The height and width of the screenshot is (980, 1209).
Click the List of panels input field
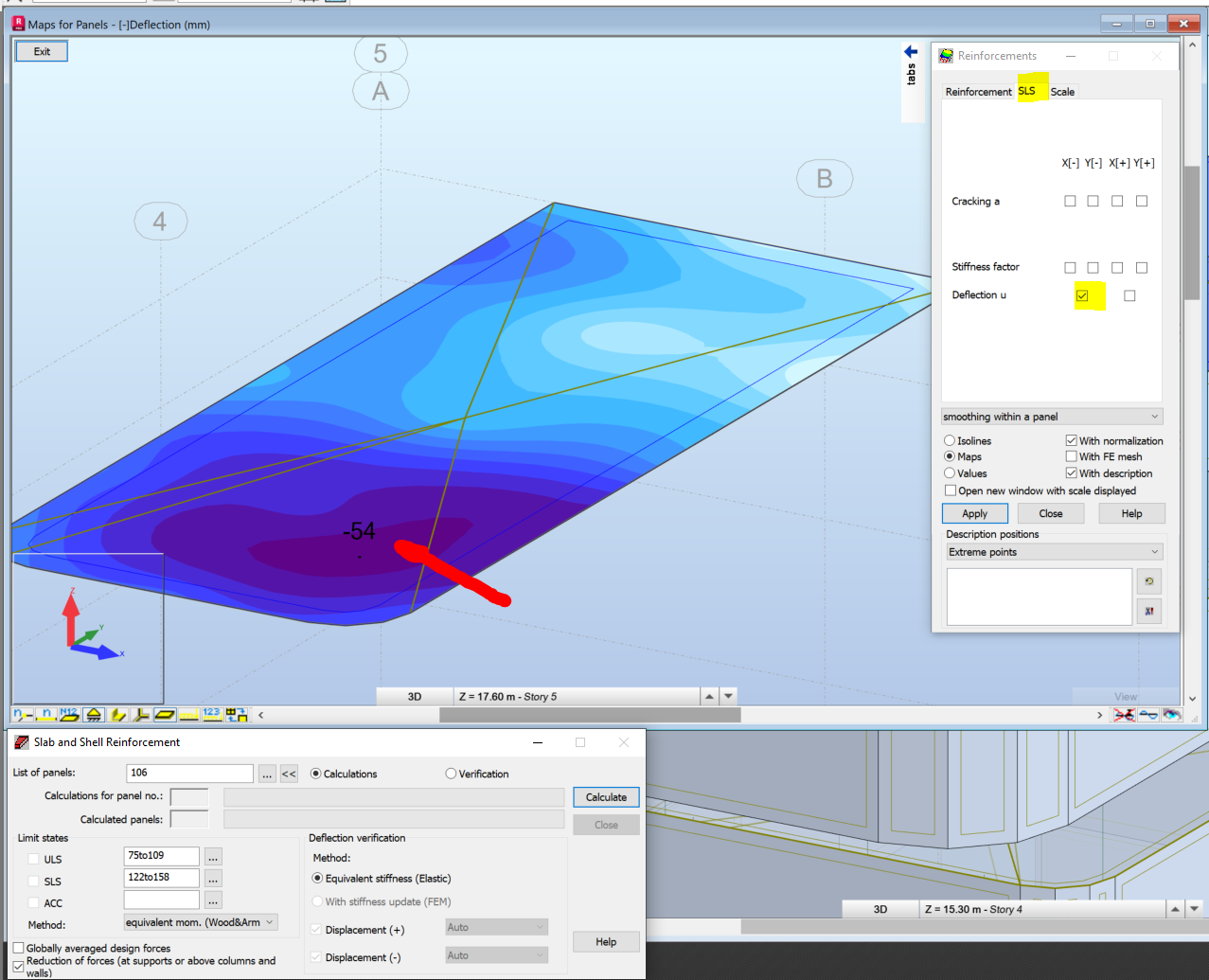pyautogui.click(x=189, y=774)
